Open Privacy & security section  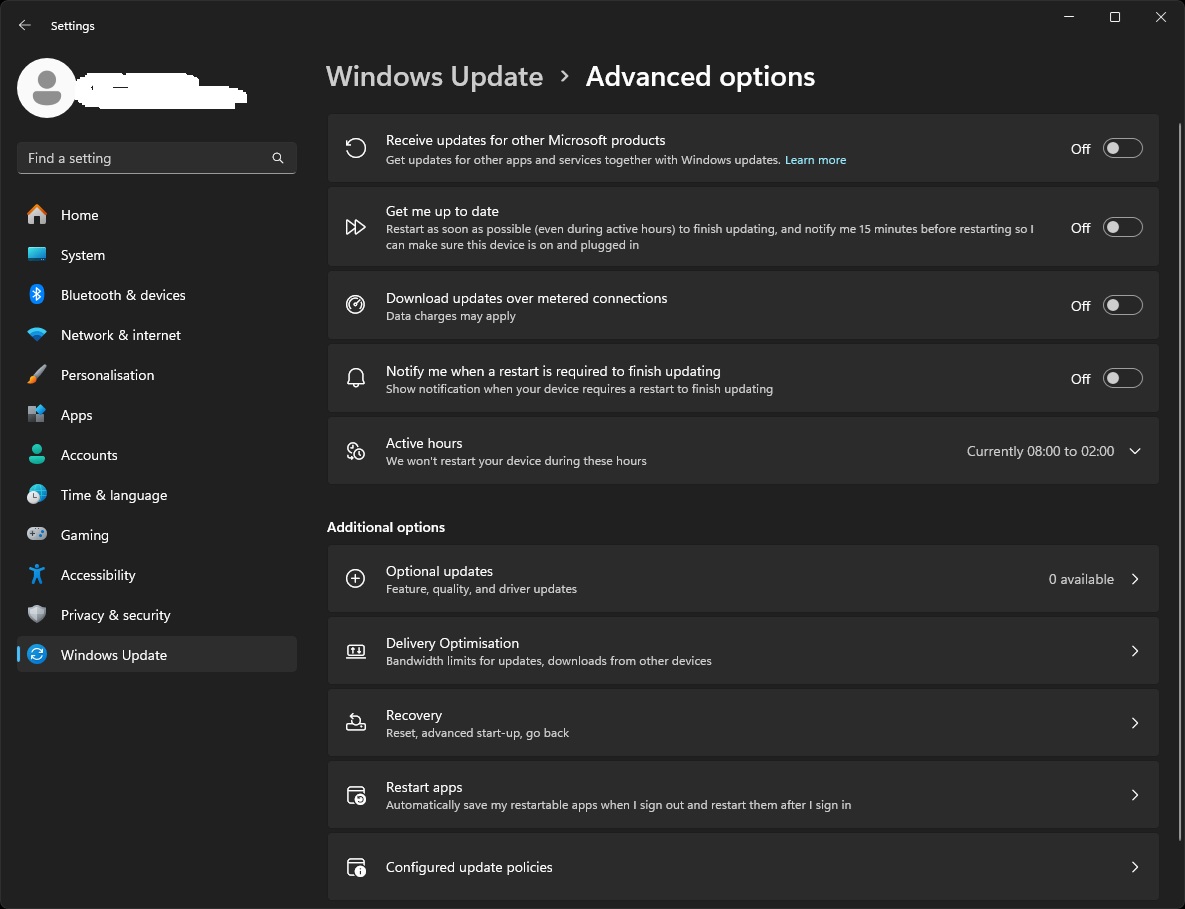click(x=156, y=615)
